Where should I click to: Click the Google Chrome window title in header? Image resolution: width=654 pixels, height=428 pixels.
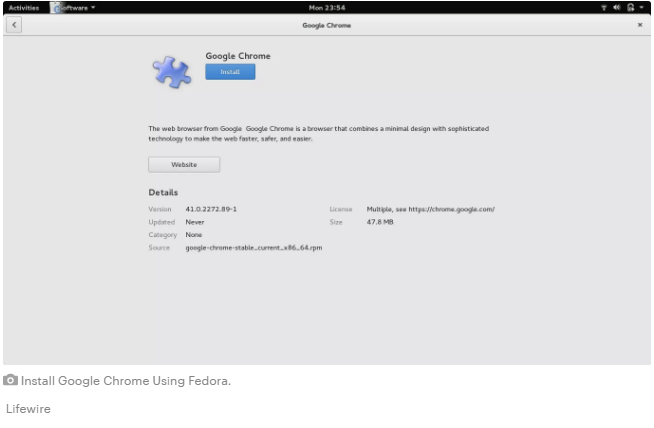(x=327, y=25)
